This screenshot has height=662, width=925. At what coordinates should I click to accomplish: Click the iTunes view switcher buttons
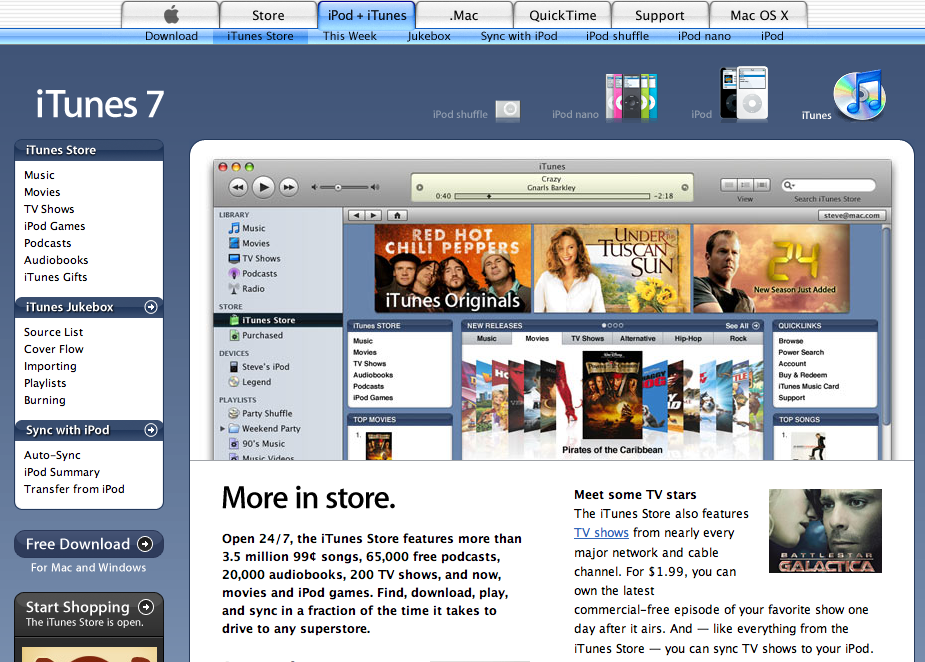point(745,185)
